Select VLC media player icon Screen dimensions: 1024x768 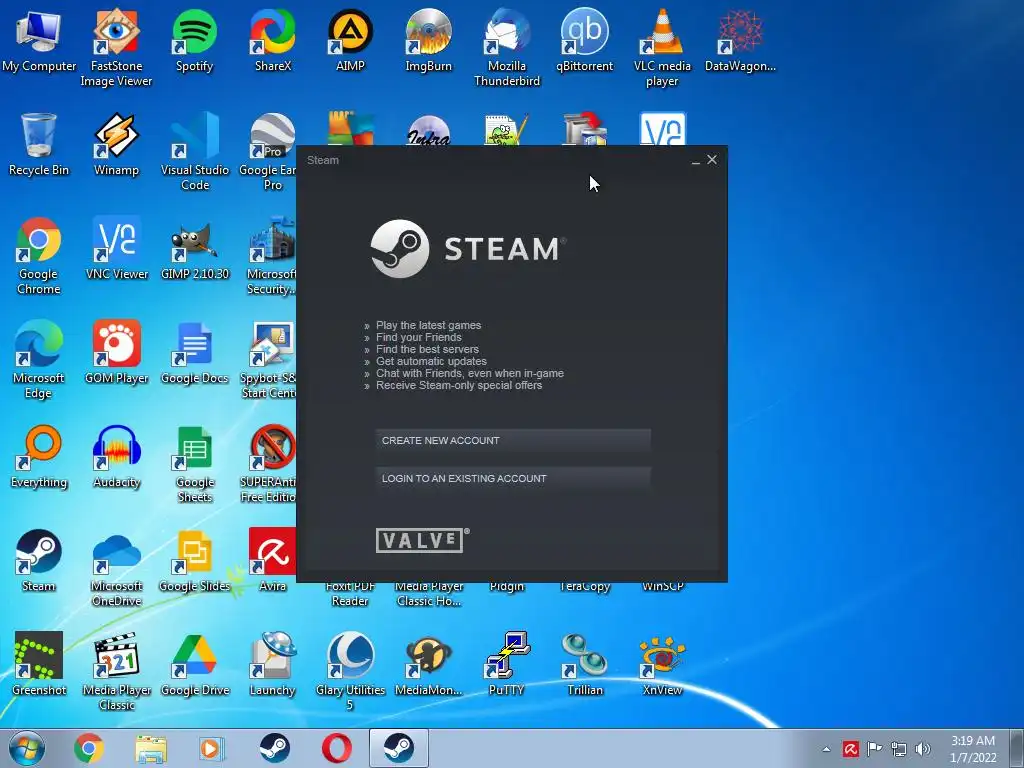(x=662, y=47)
